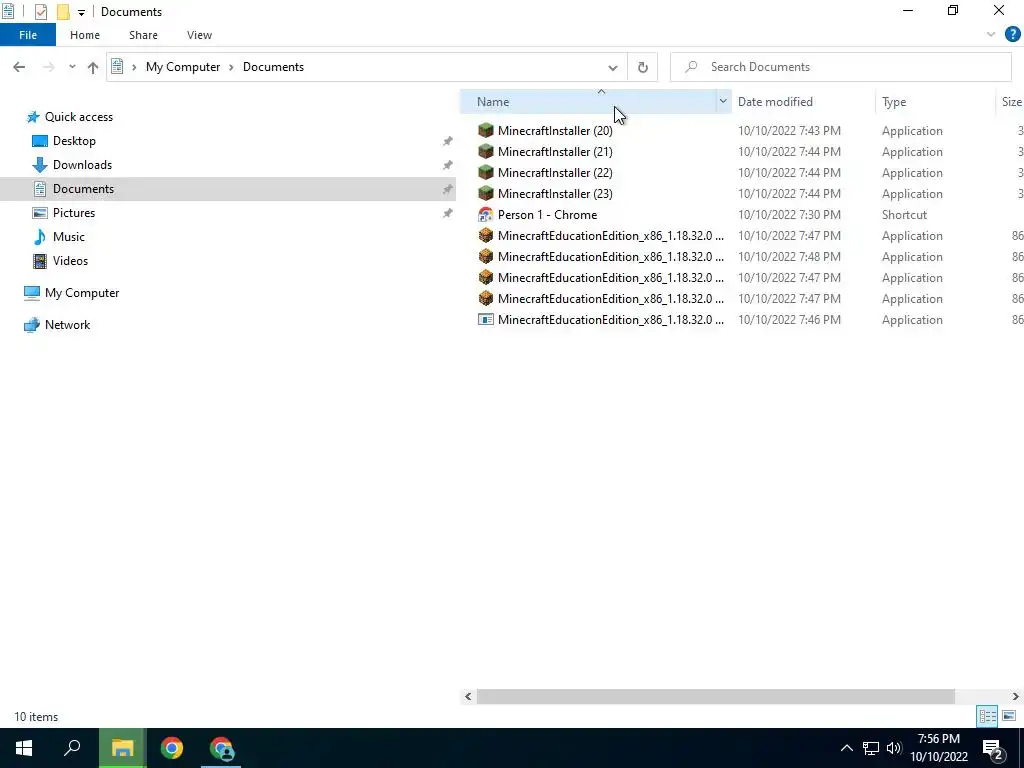
Task: Sort by the Size column header
Action: click(x=1011, y=101)
